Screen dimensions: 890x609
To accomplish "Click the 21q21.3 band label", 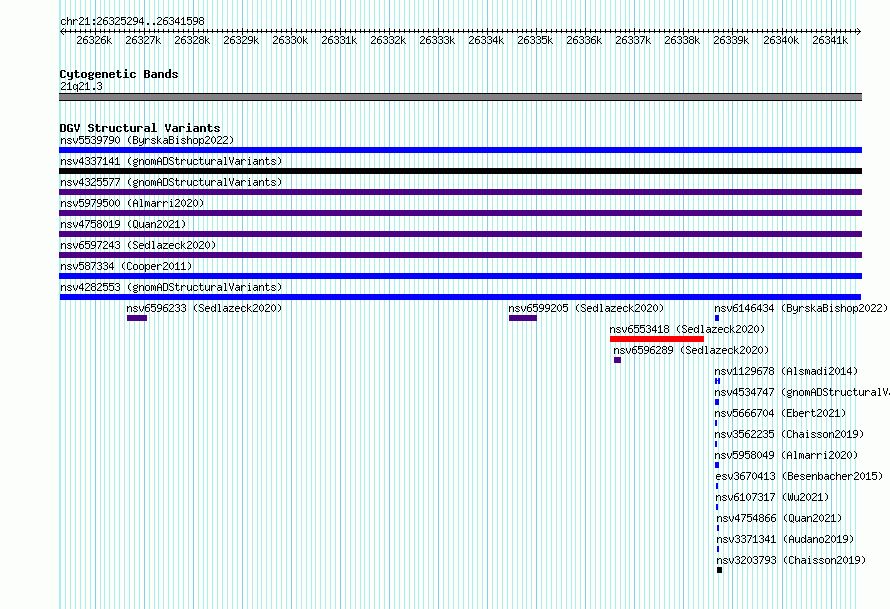I will coord(81,86).
